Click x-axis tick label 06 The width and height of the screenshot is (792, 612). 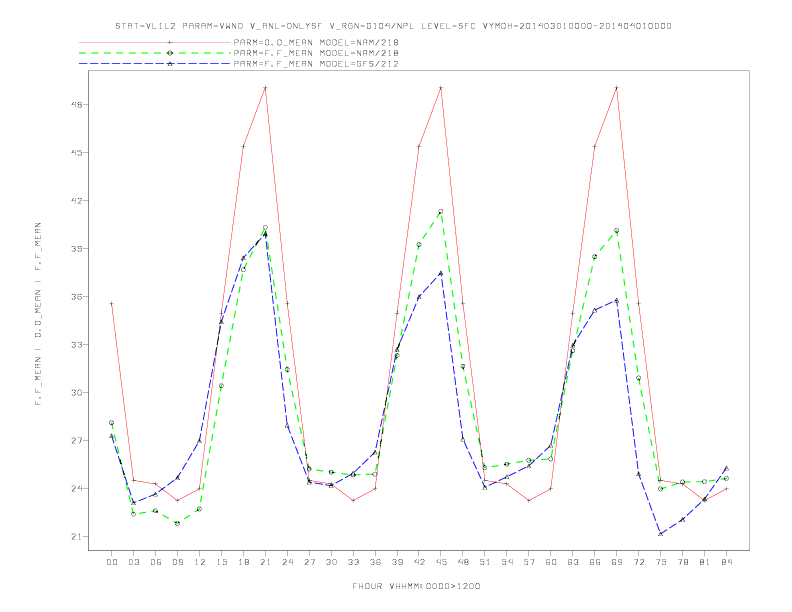click(x=156, y=562)
